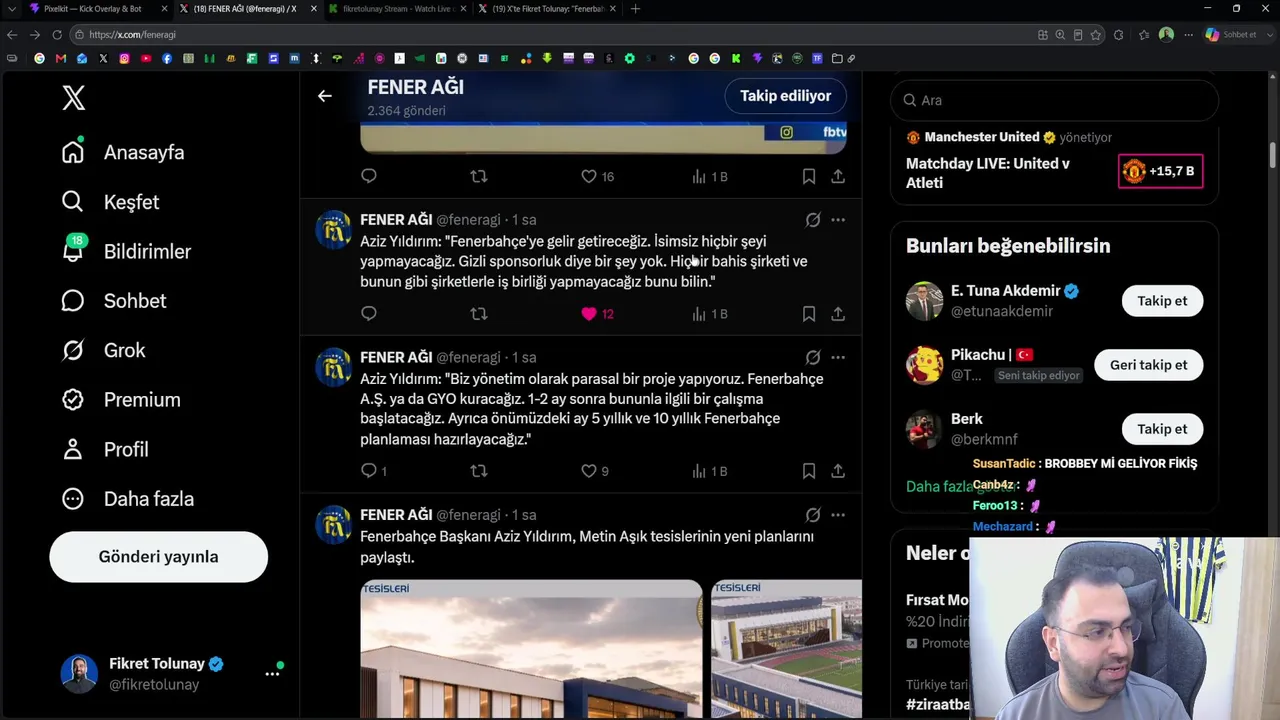Open Keşfet from the left navigation
Image resolution: width=1280 pixels, height=720 pixels.
(110, 202)
